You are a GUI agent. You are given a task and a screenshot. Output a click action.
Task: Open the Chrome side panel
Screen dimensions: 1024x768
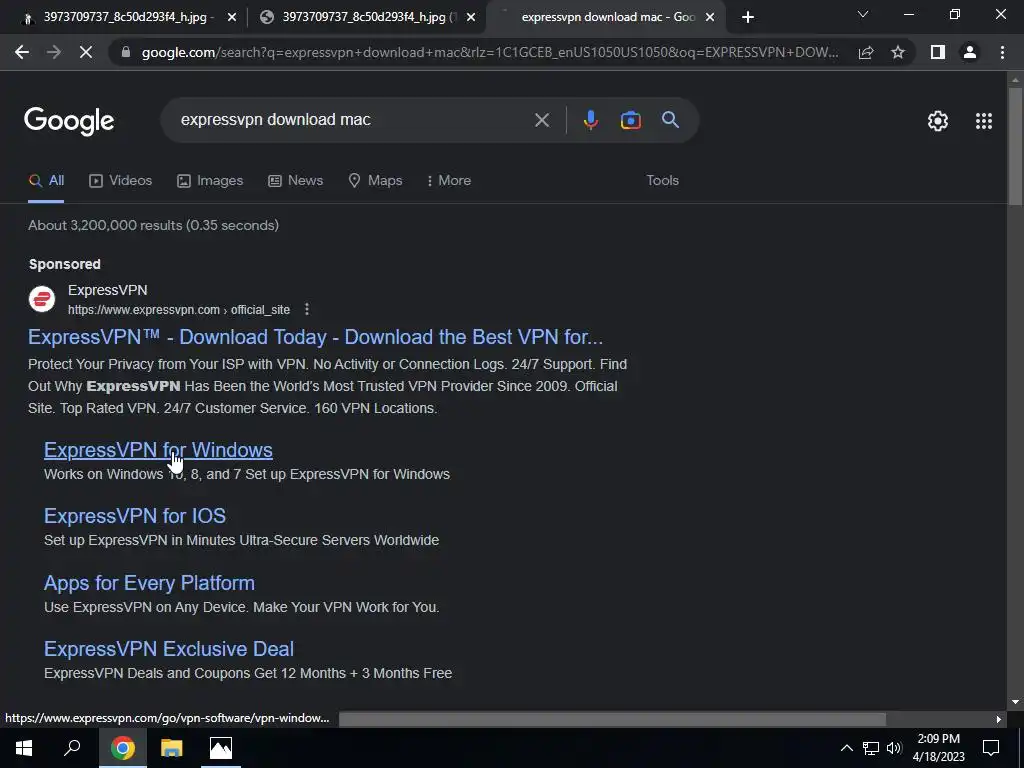(938, 52)
